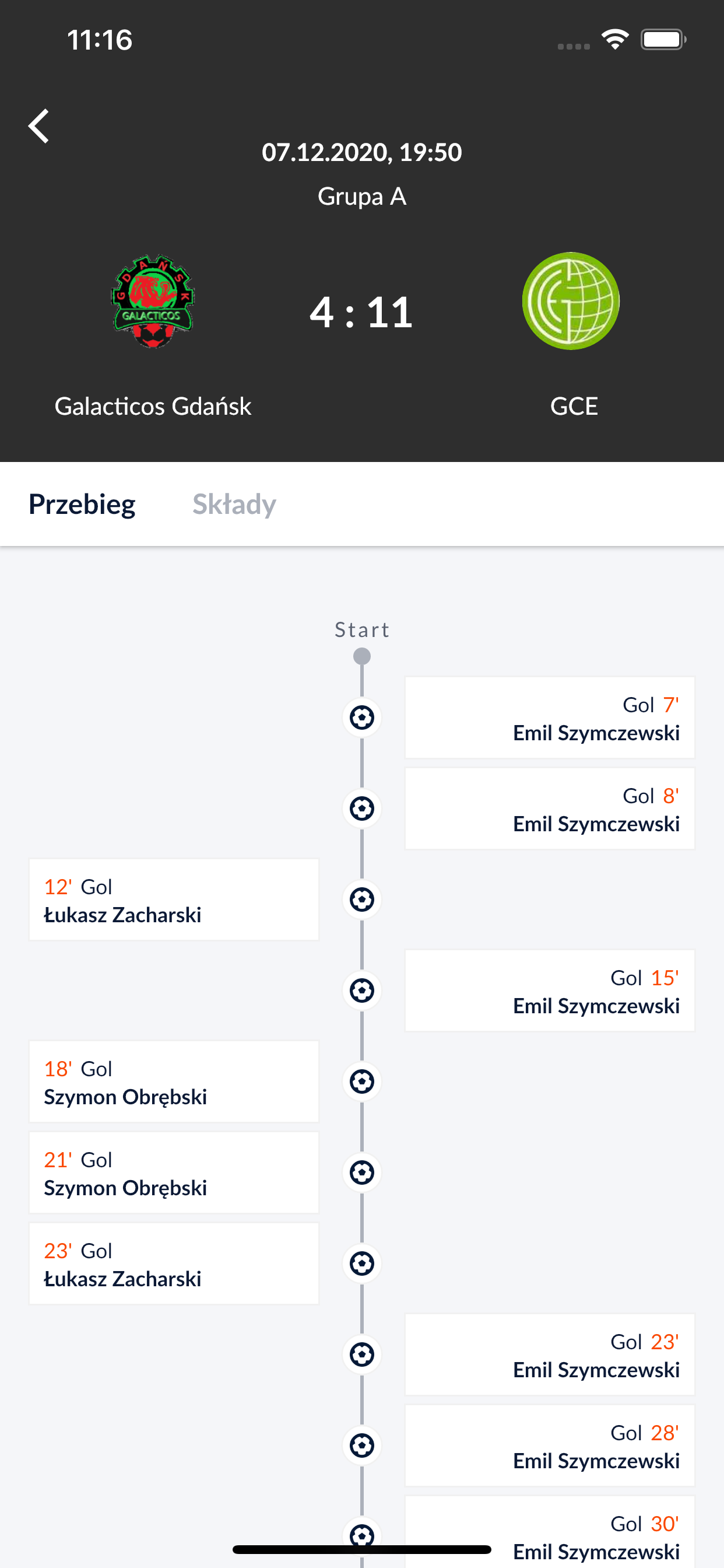724x1568 pixels.
Task: Tap the Wi-Fi status icon
Action: point(615,40)
